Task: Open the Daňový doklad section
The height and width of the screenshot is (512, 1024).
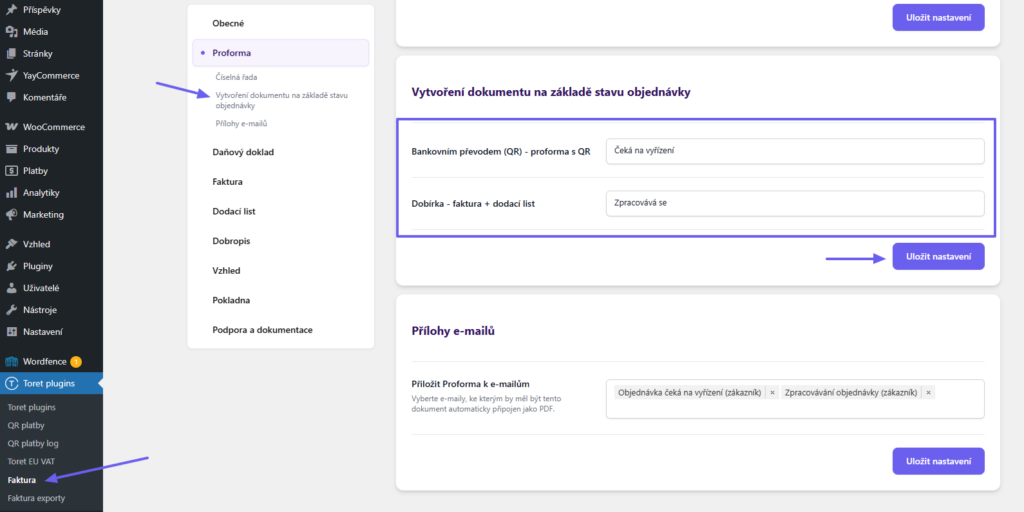Action: click(243, 152)
